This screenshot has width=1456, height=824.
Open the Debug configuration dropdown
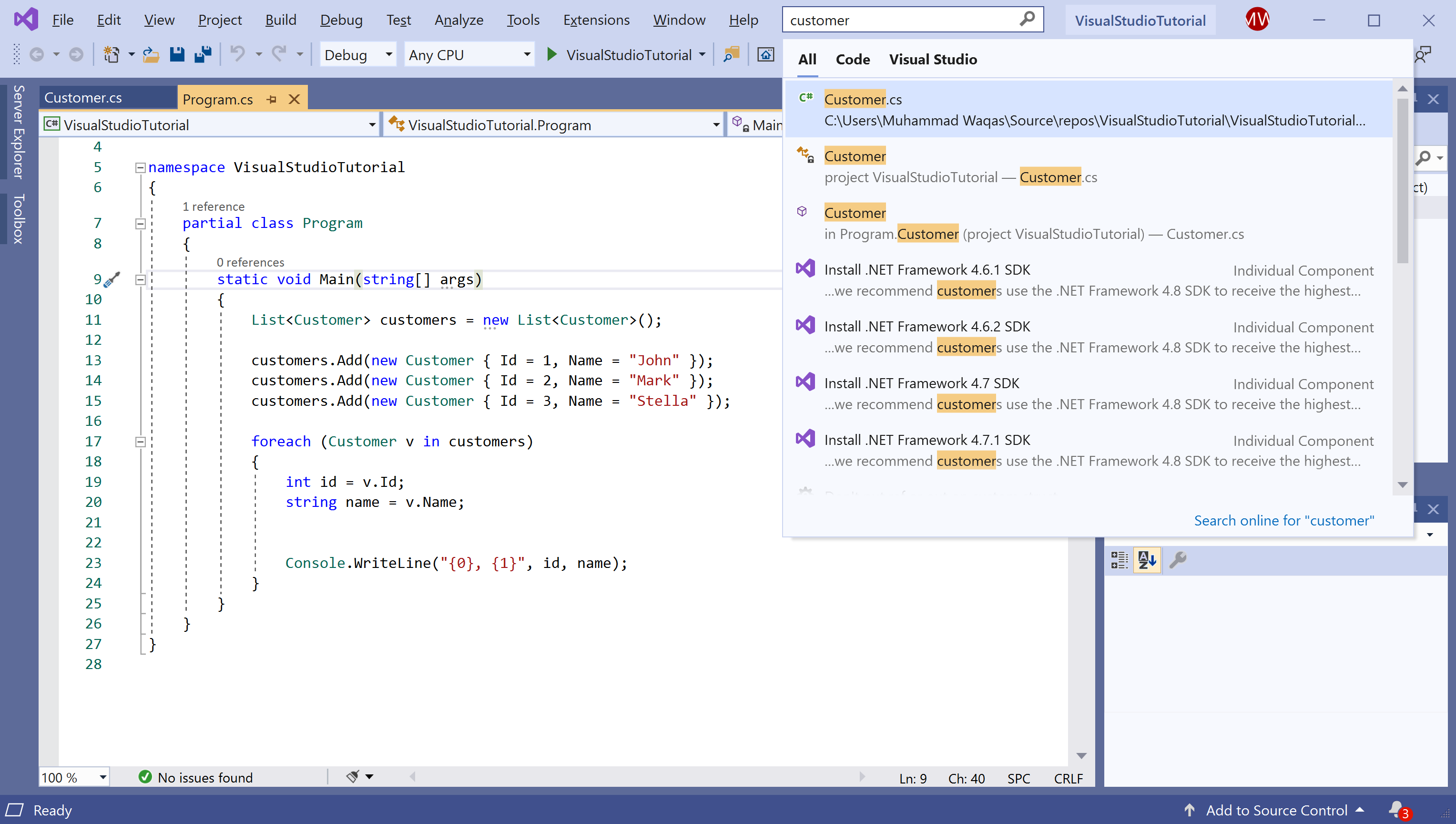click(x=388, y=55)
